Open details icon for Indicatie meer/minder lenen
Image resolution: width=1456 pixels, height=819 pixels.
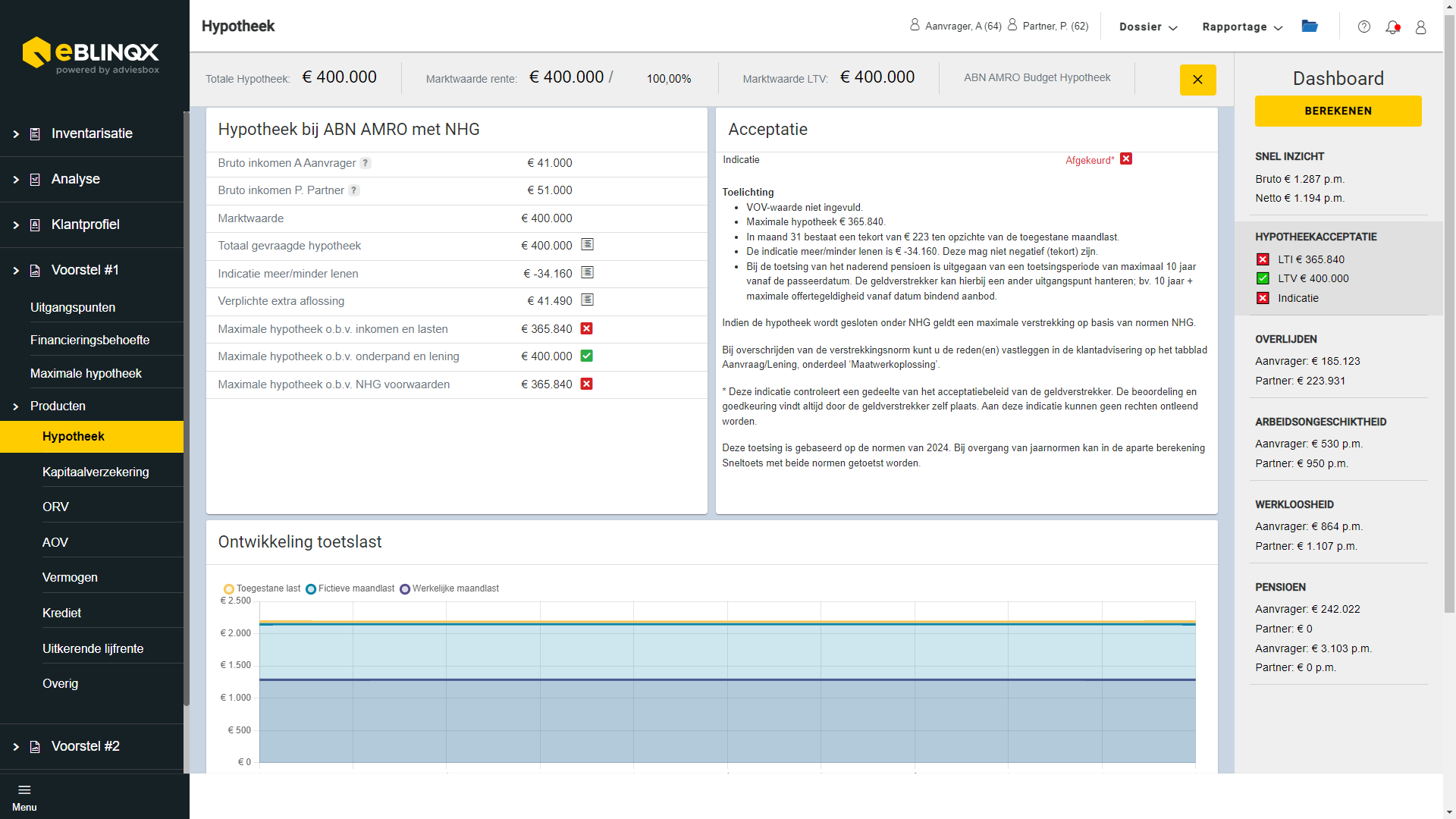coord(588,272)
